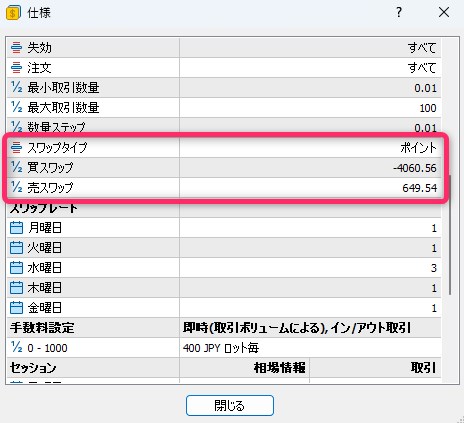Screen dimensions: 464x423
Task: Click the value 1 in 月曜日 row
Action: pyautogui.click(x=434, y=228)
